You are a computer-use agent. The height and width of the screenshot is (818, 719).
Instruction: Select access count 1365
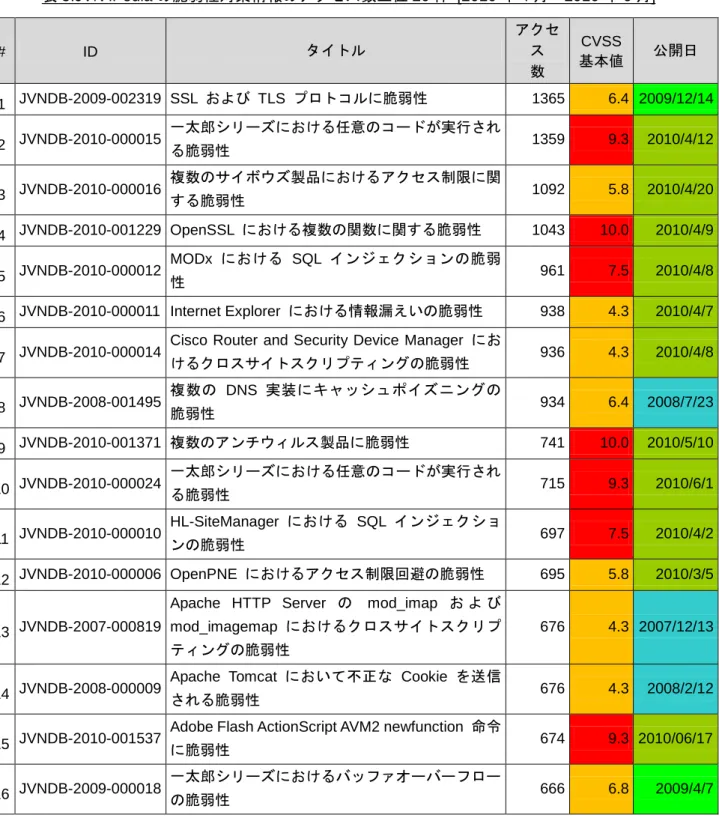pos(537,99)
